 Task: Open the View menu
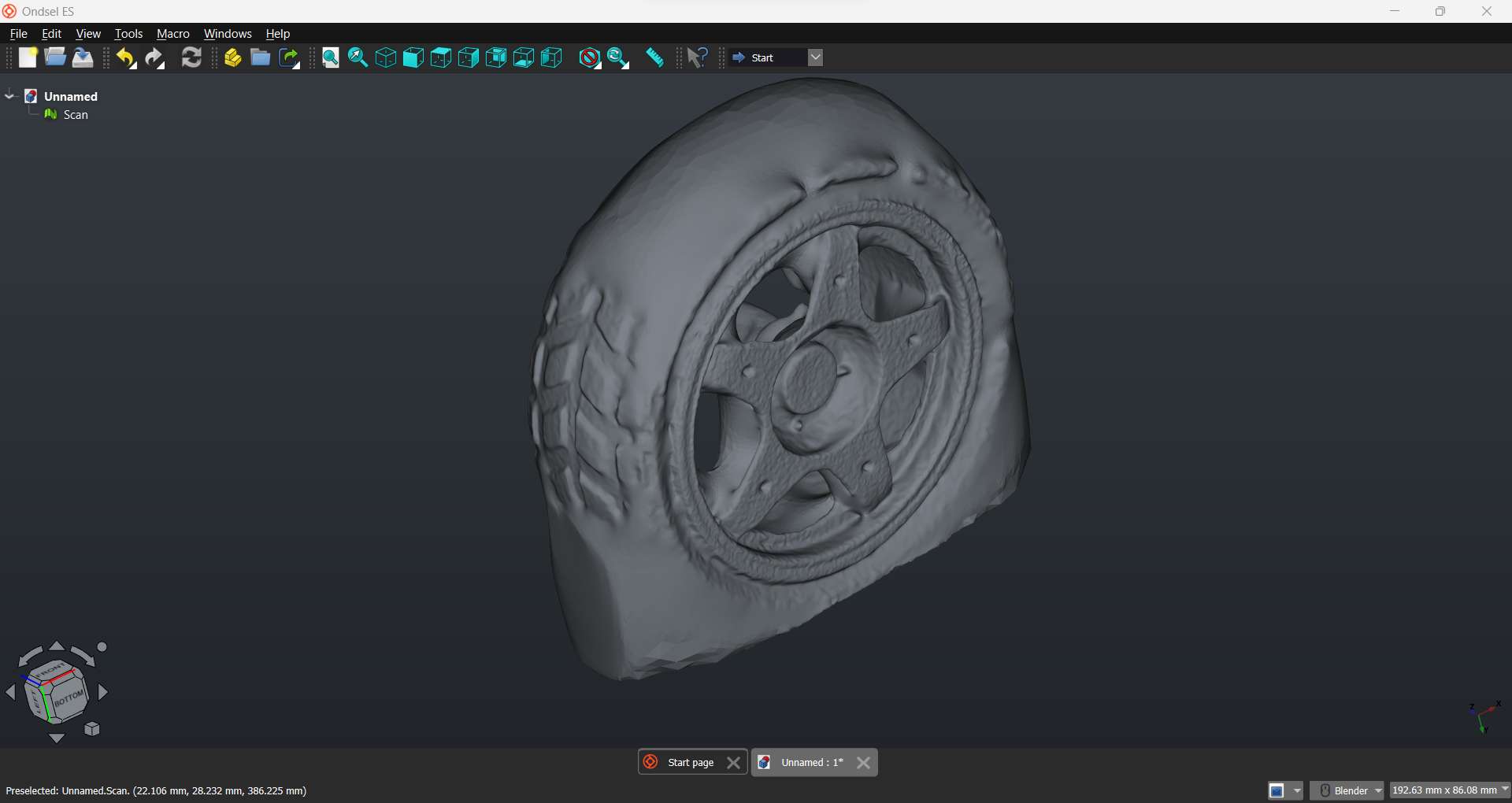click(x=88, y=34)
